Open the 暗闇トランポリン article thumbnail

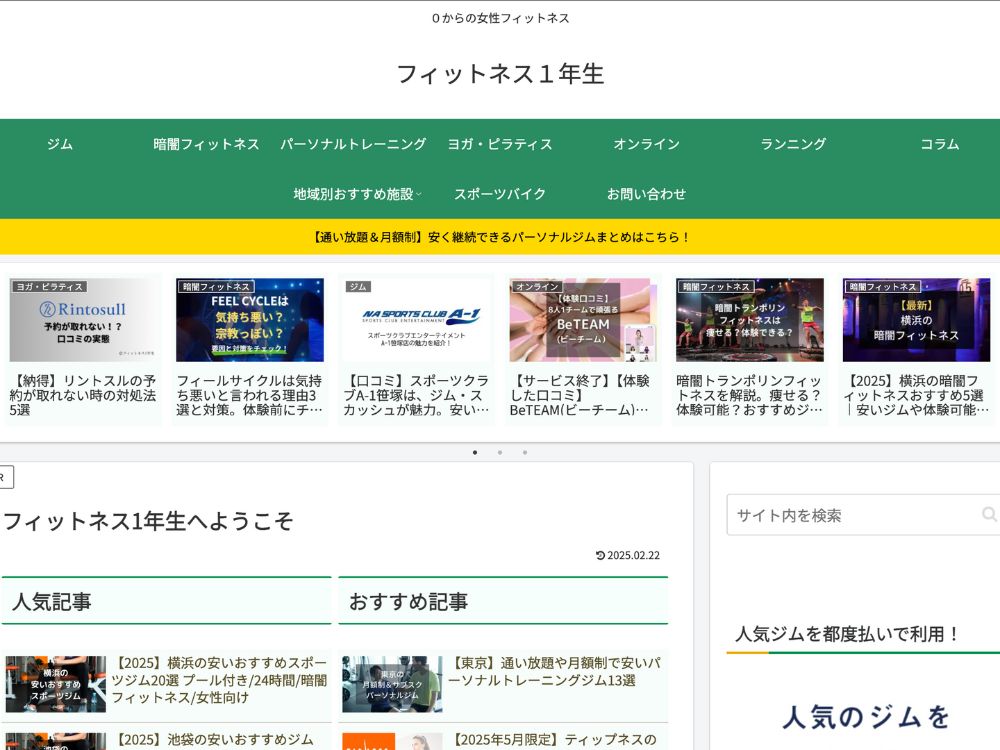[x=749, y=320]
